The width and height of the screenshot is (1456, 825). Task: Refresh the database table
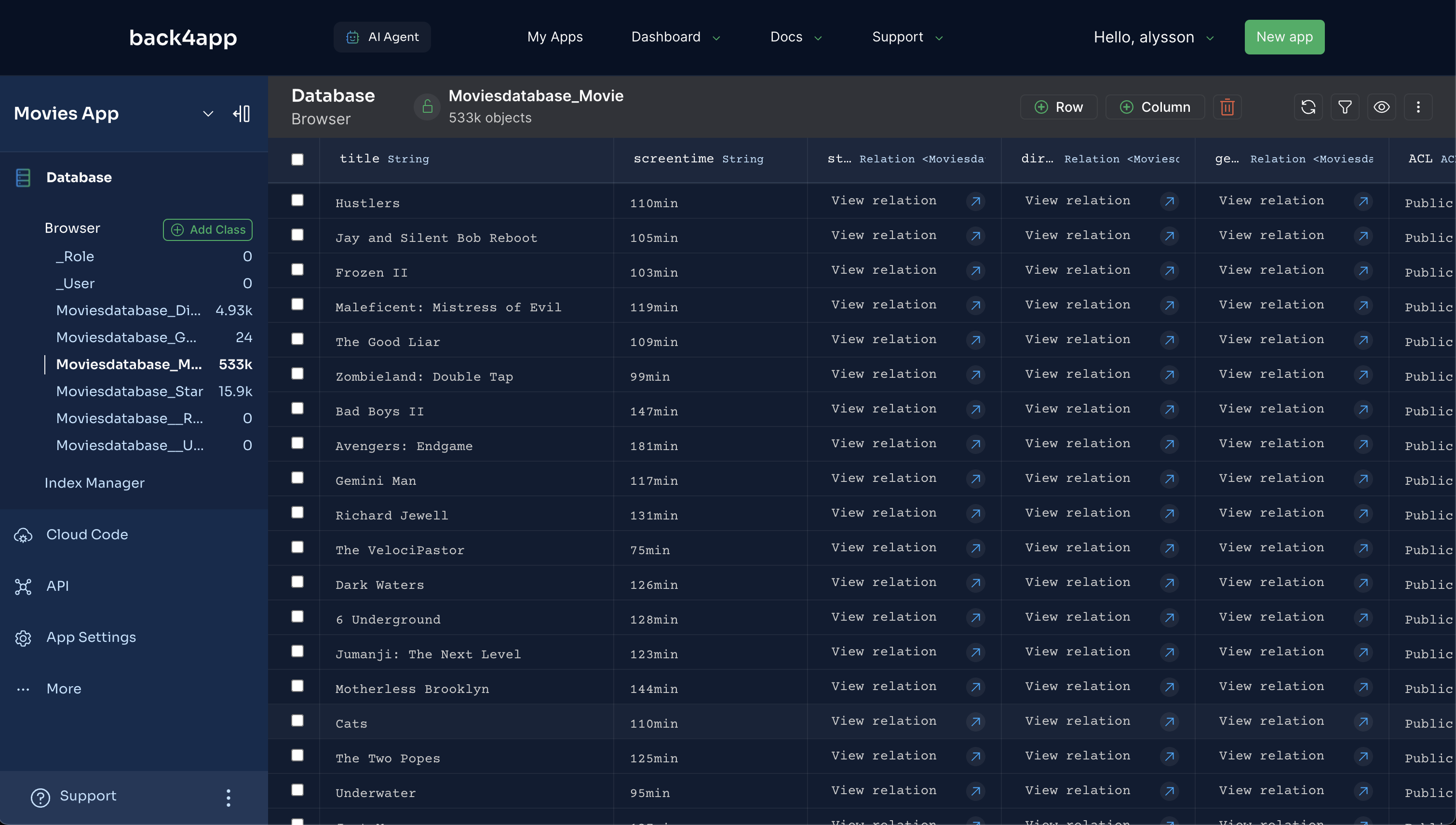1308,107
